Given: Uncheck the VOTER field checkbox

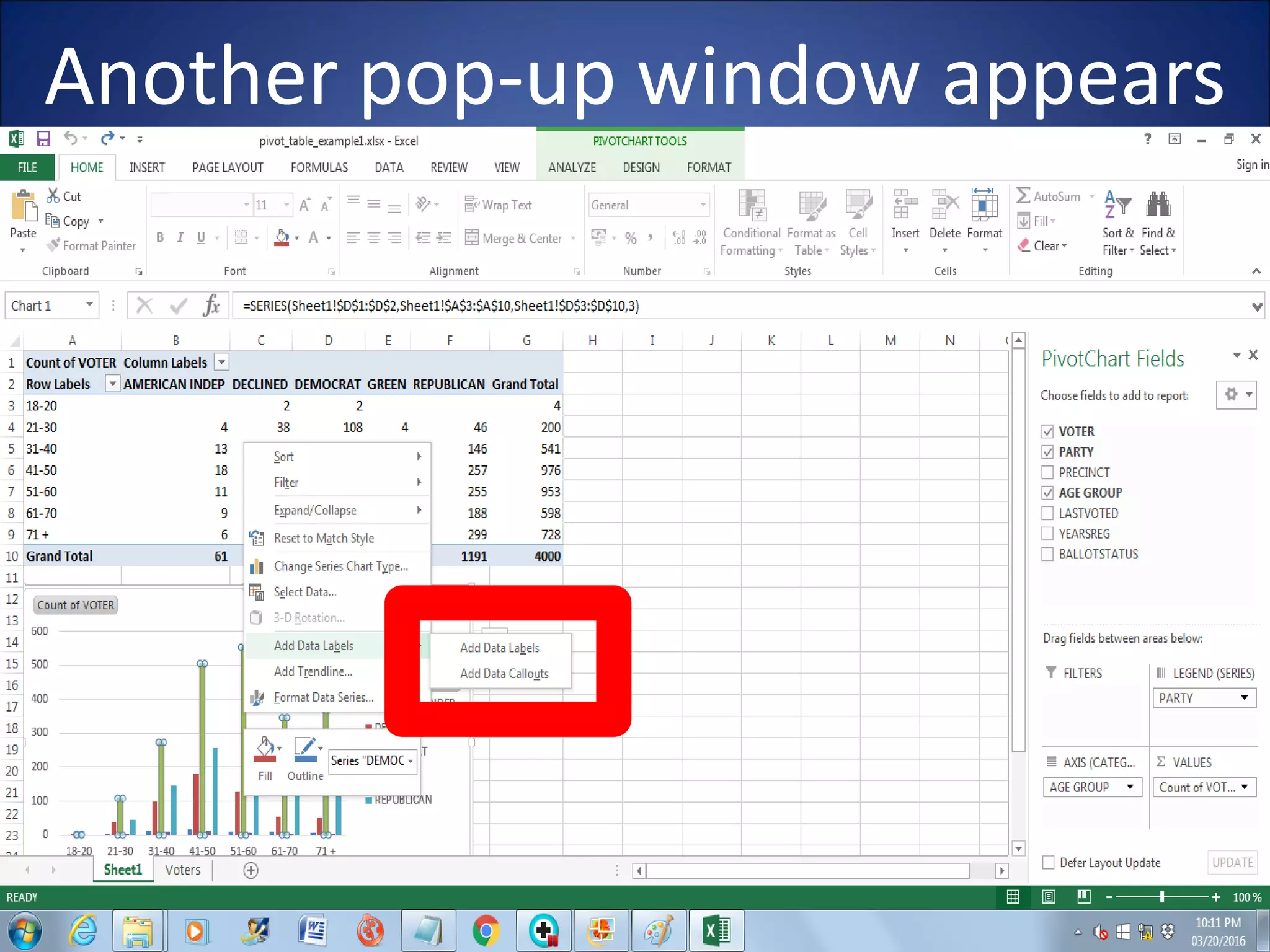Looking at the screenshot, I should (x=1047, y=431).
